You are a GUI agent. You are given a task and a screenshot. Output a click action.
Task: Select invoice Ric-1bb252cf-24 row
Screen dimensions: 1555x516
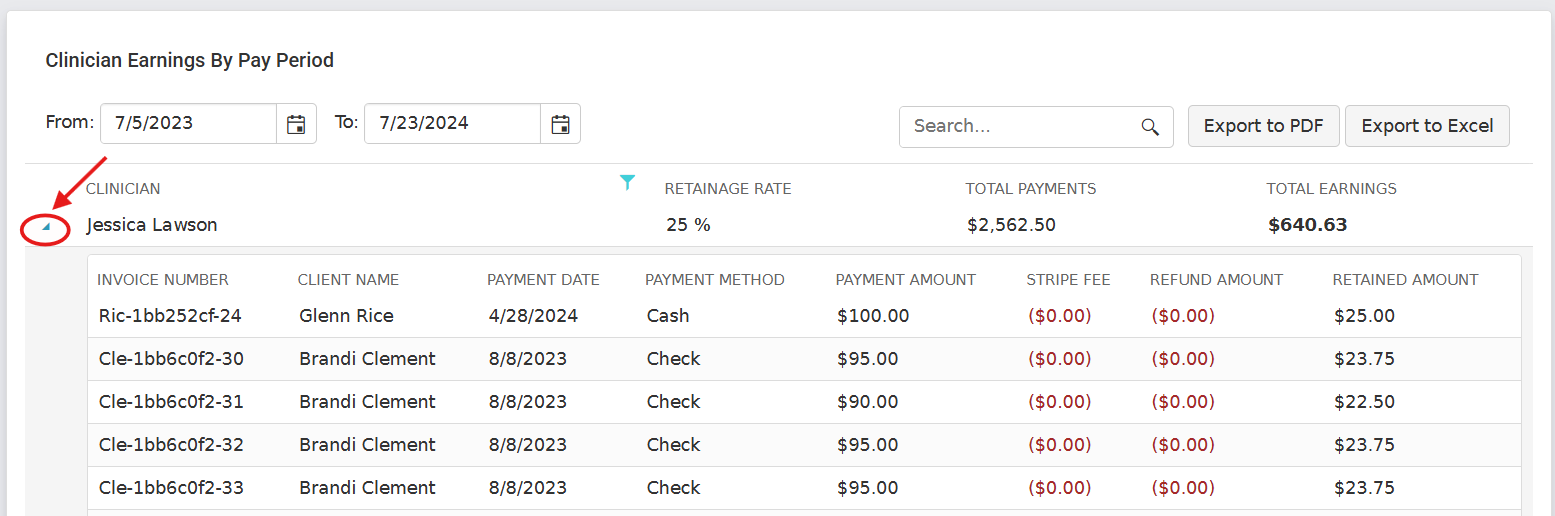805,316
